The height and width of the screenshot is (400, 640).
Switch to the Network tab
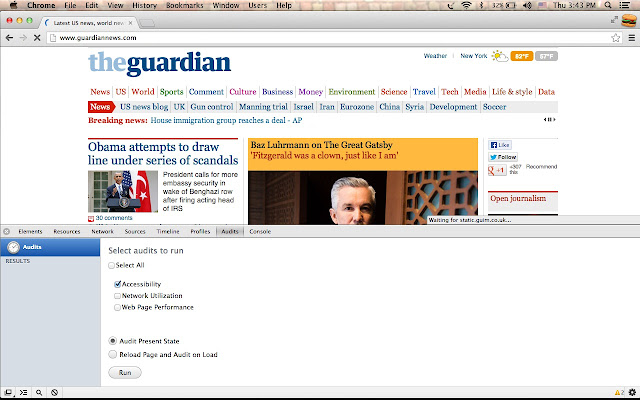[102, 231]
